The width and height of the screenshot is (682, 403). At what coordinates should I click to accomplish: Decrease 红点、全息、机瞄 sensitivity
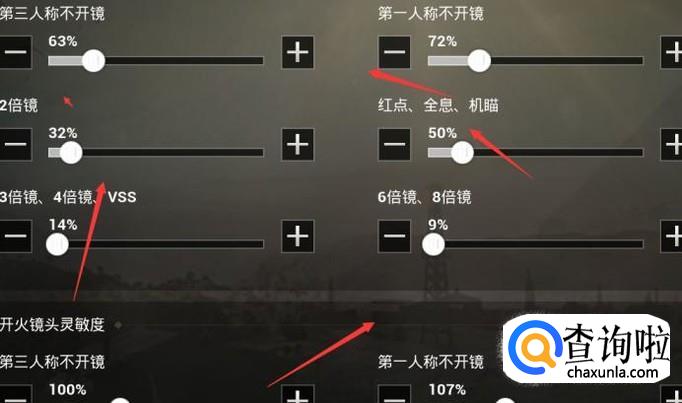coord(394,144)
